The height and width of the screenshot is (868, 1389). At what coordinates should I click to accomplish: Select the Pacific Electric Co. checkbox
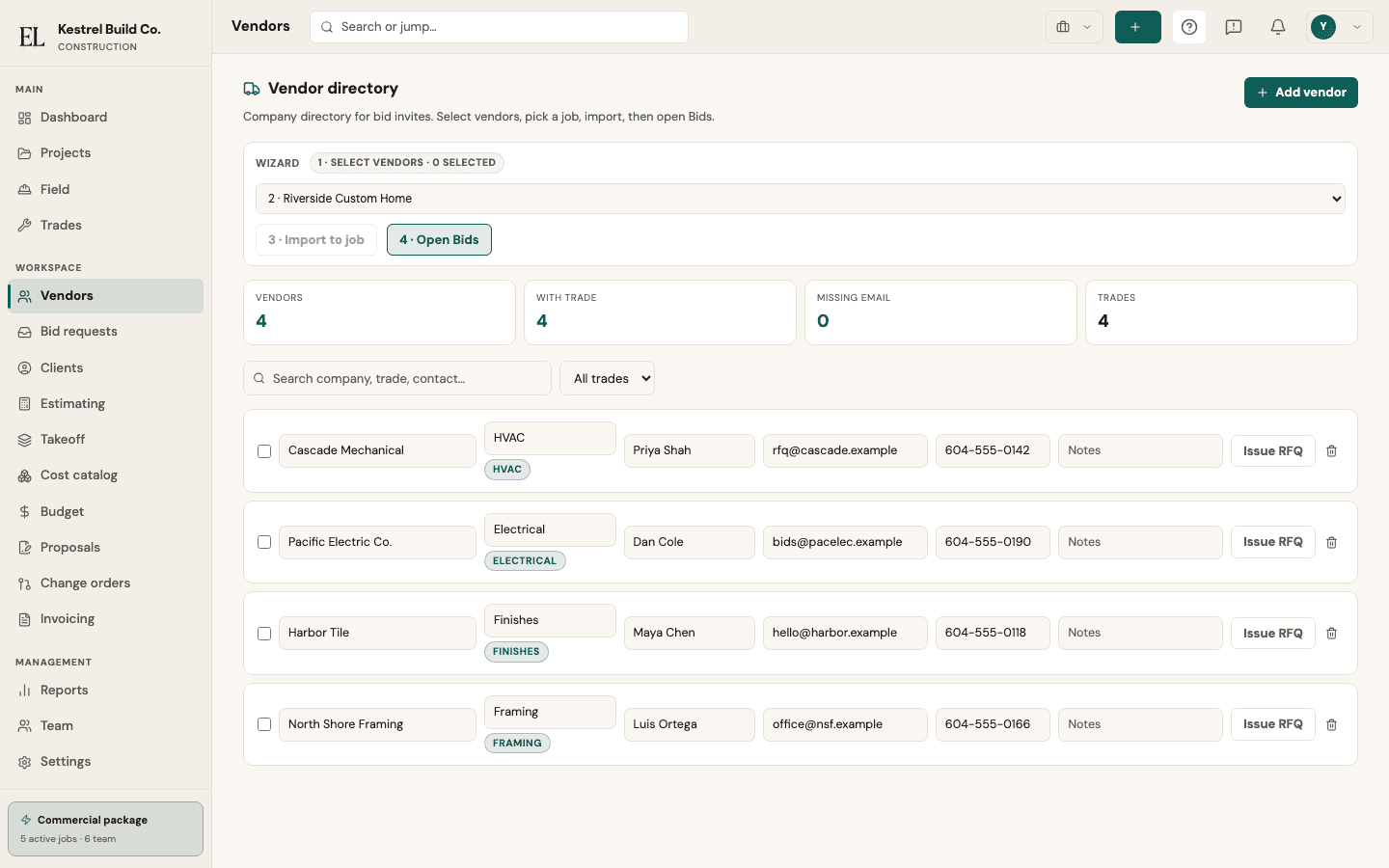(x=264, y=542)
